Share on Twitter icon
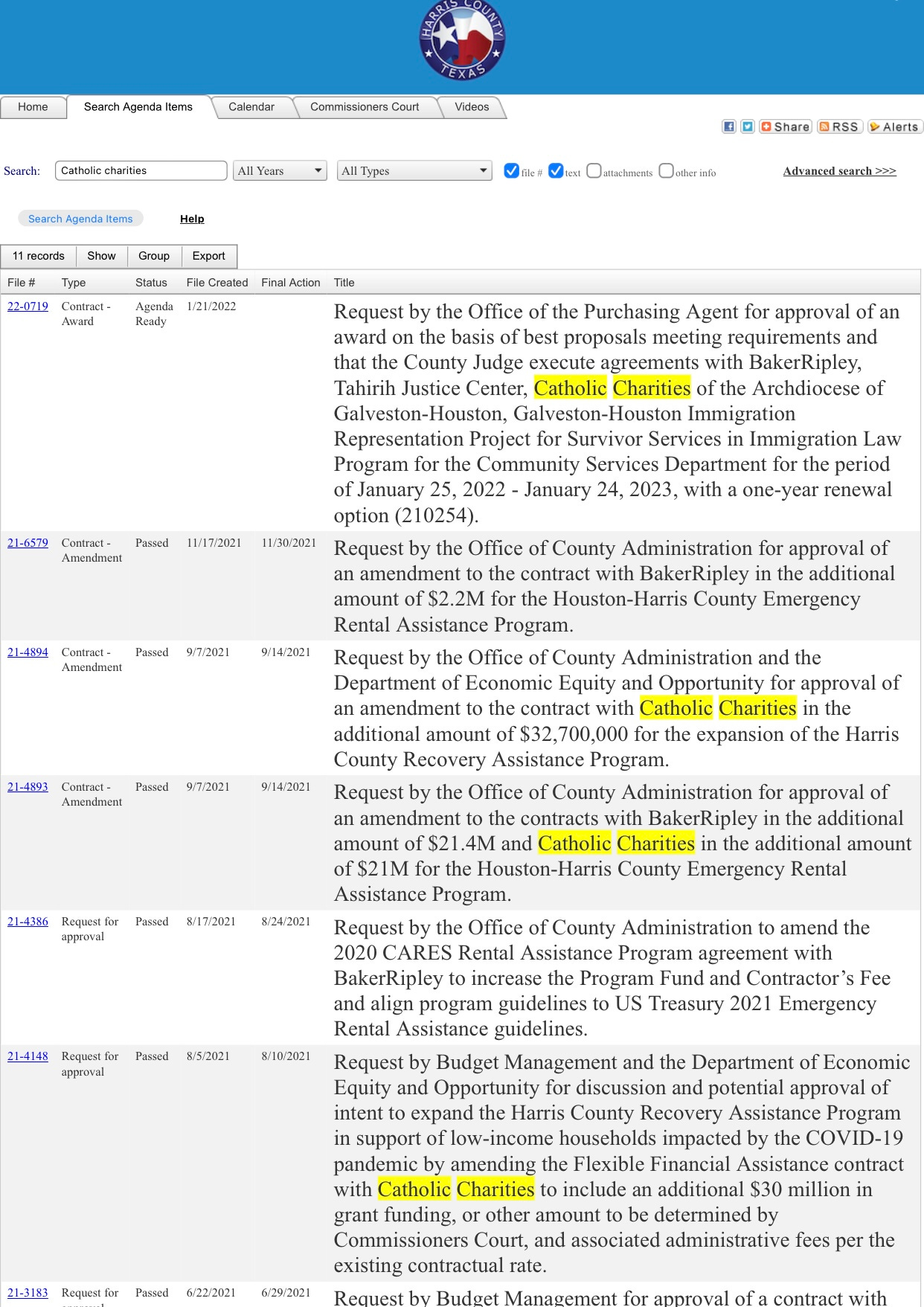 pos(748,126)
